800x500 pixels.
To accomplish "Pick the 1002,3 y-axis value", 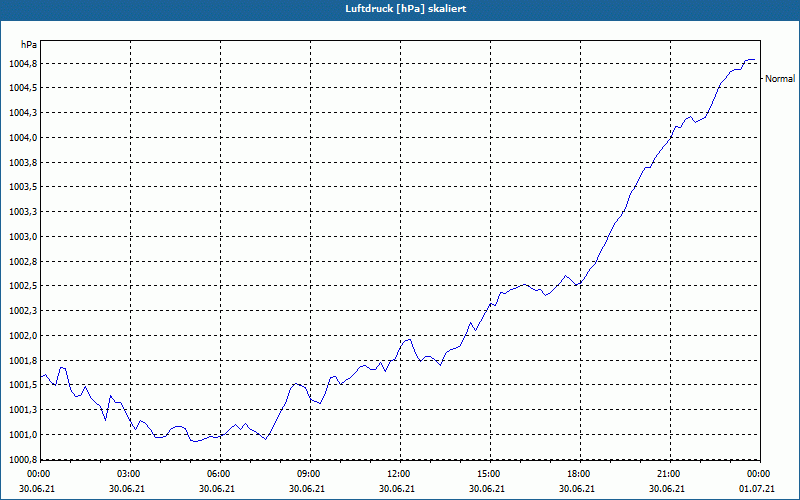I will pyautogui.click(x=23, y=311).
